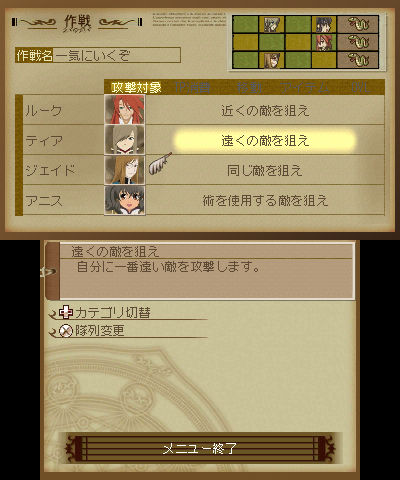Click bottom snake enemy icon in grid
The height and width of the screenshot is (480, 400).
tap(358, 60)
